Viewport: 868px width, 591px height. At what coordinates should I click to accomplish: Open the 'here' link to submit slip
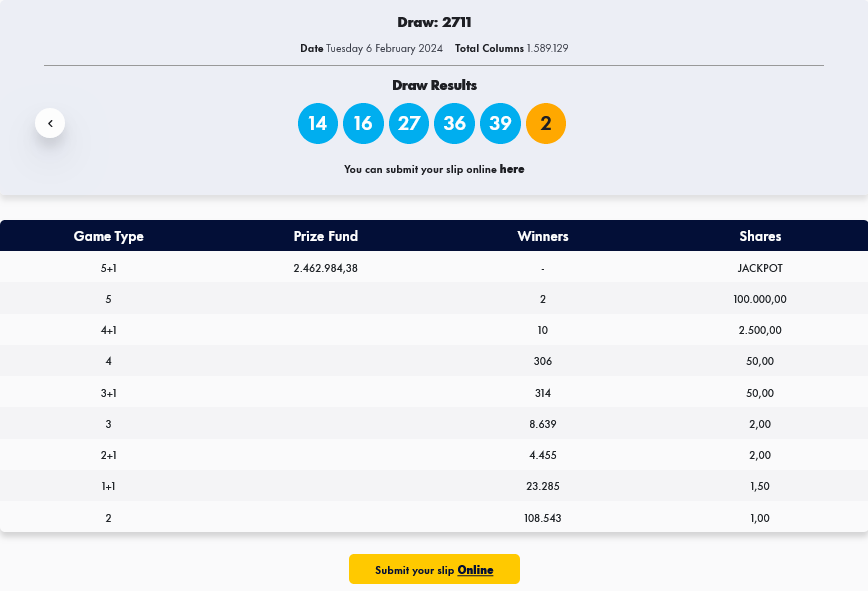click(512, 169)
